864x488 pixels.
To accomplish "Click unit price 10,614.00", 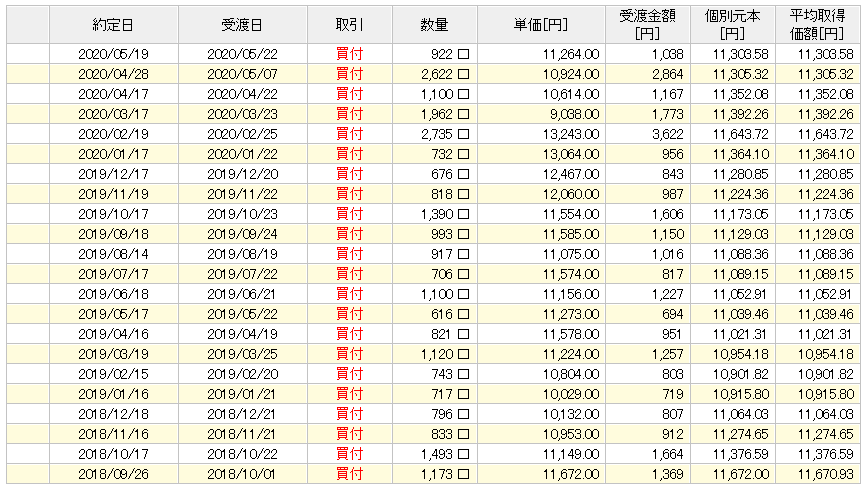I will [x=571, y=94].
